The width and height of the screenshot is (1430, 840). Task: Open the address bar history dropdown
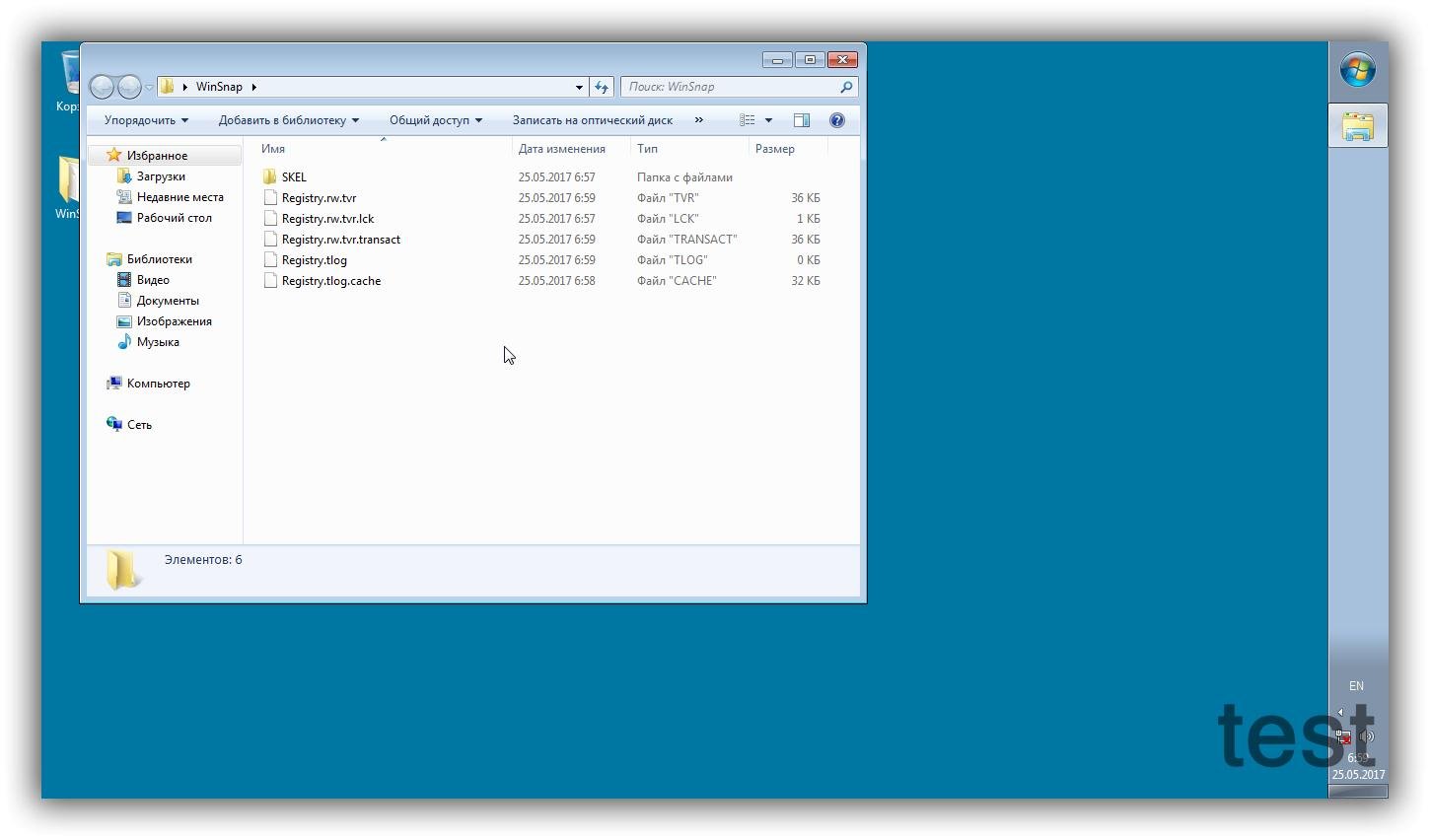pos(579,87)
